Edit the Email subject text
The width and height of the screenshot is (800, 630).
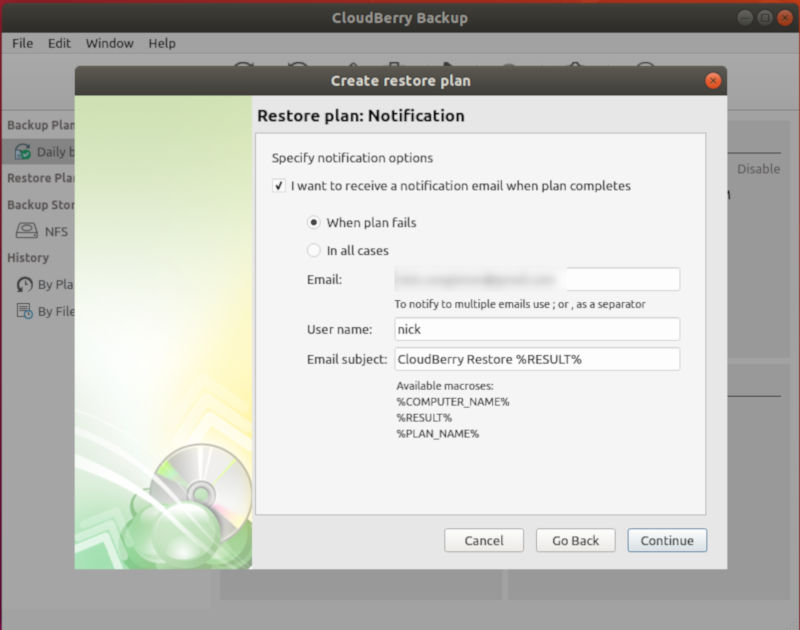tap(537, 359)
